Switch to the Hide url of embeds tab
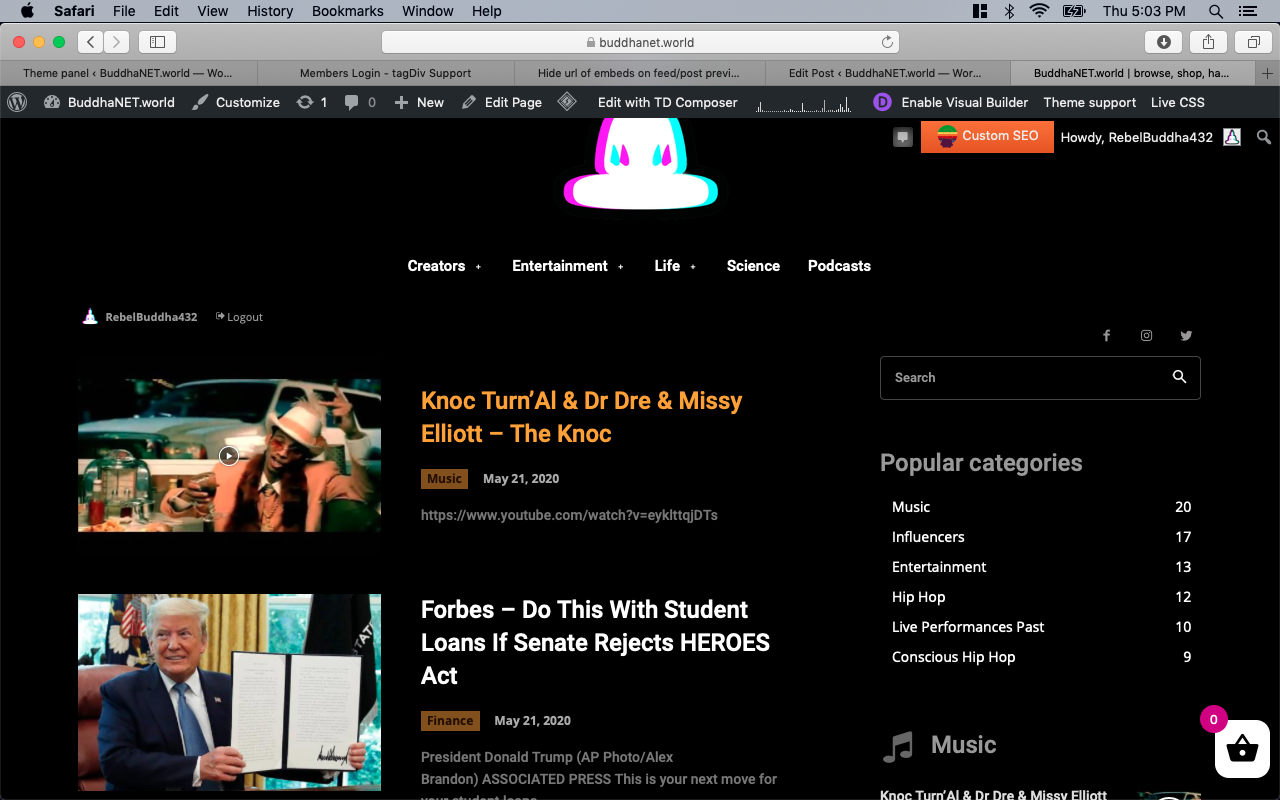1280x800 pixels. coord(639,73)
